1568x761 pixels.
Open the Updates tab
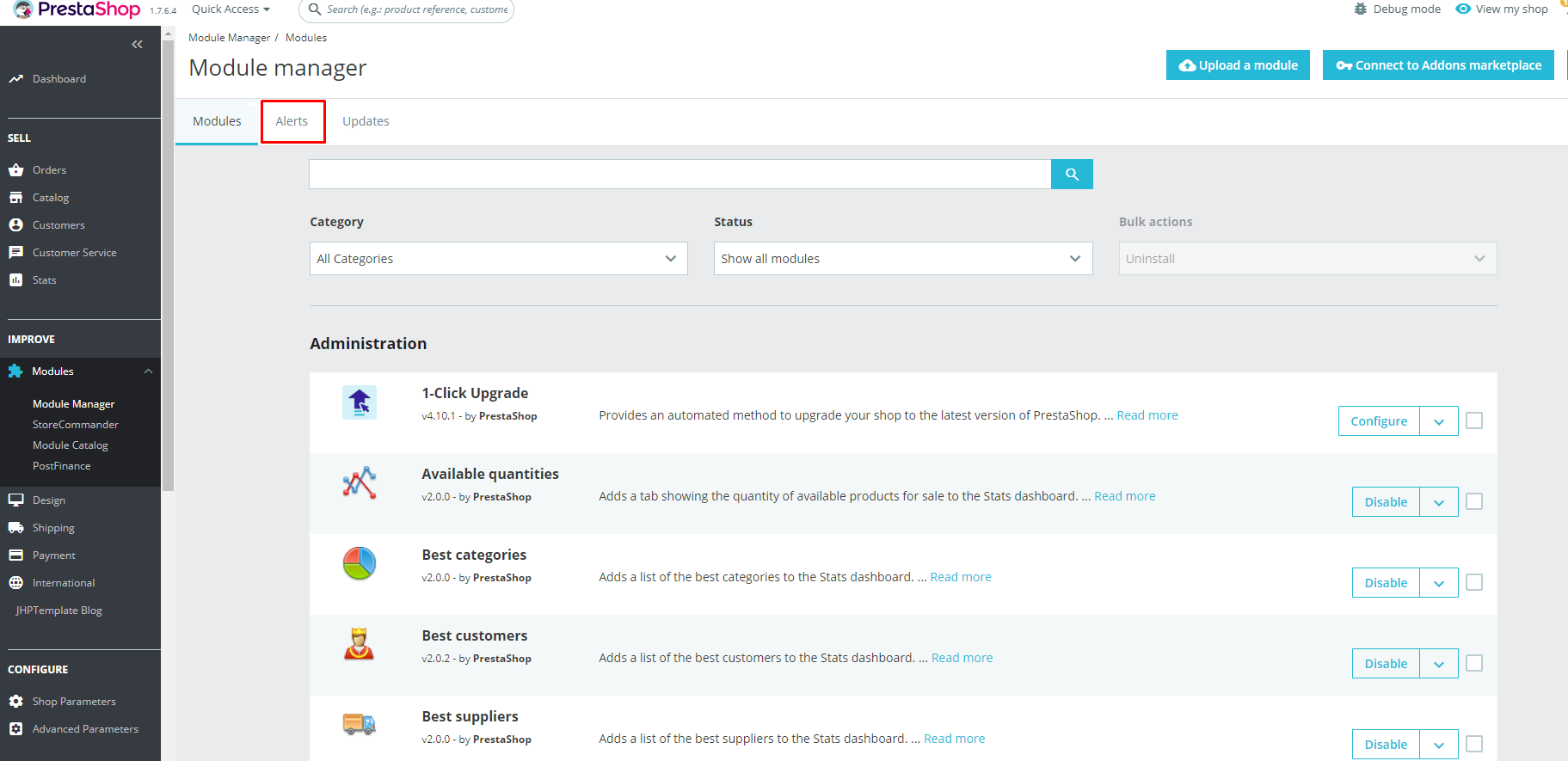pos(366,121)
